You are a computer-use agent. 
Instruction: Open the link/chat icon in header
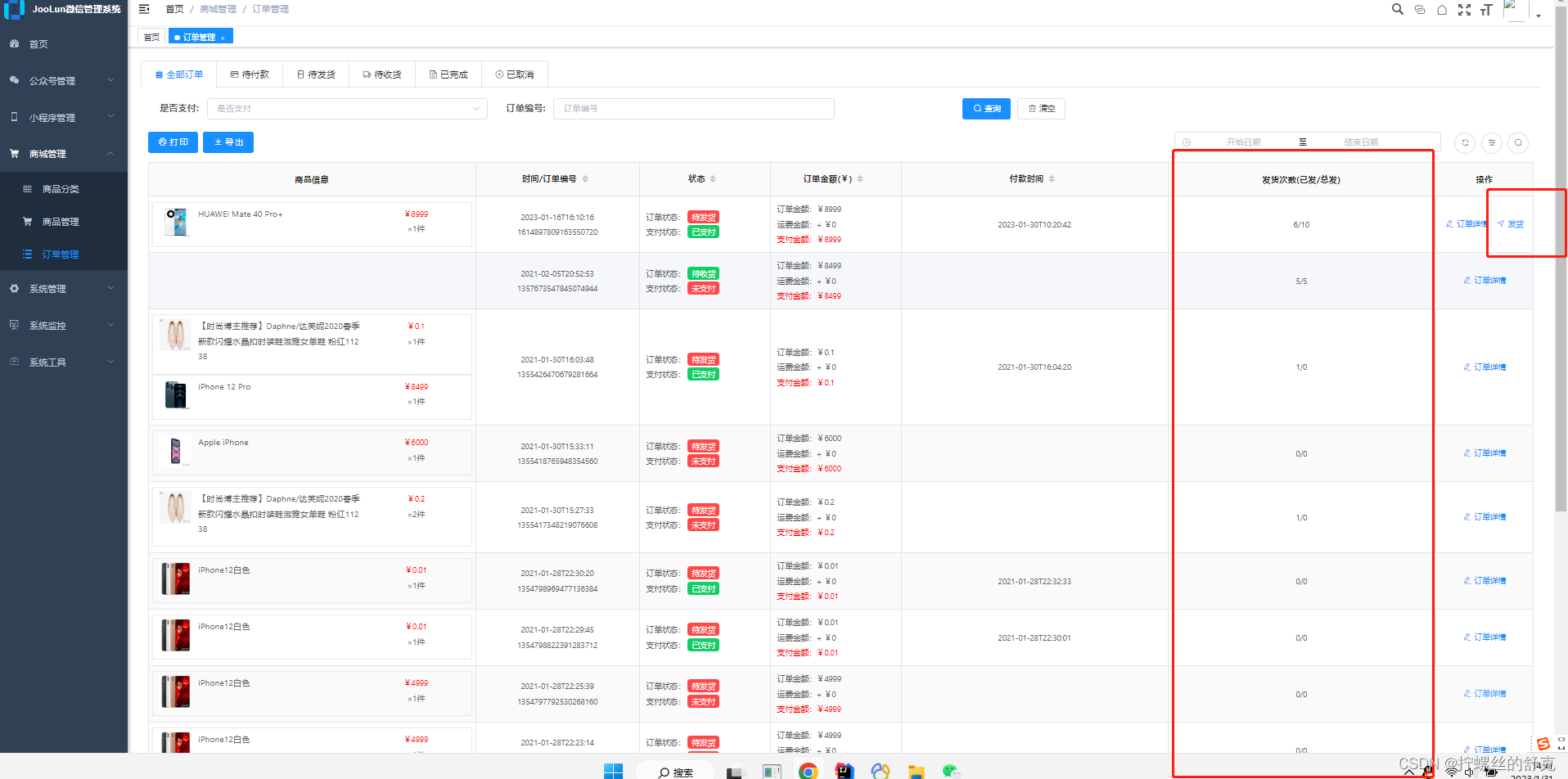pyautogui.click(x=1420, y=10)
